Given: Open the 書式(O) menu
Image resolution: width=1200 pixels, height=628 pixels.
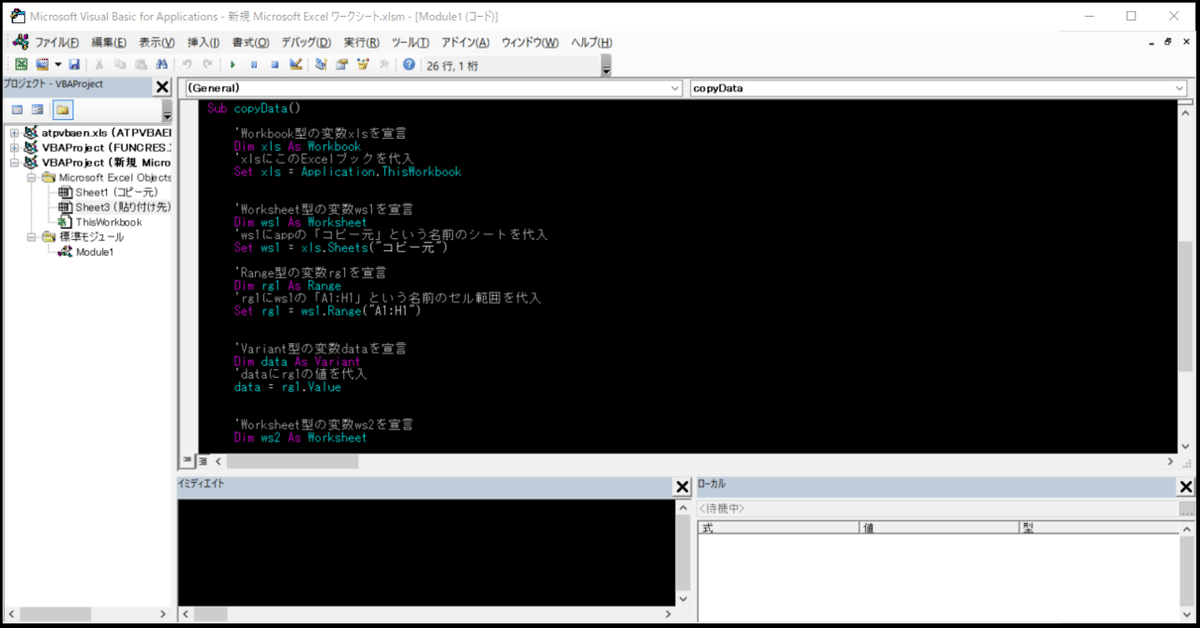Looking at the screenshot, I should click(250, 42).
